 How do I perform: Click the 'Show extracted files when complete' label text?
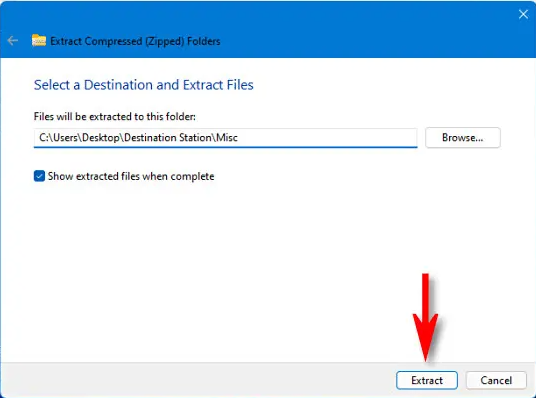point(131,176)
